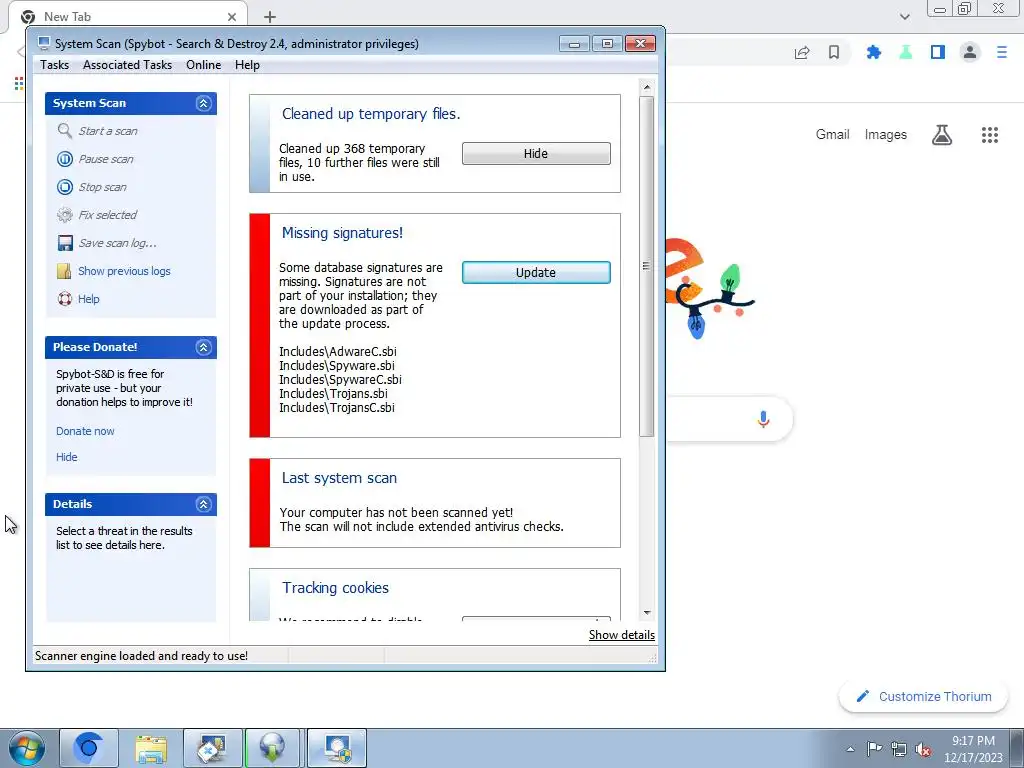Image resolution: width=1024 pixels, height=768 pixels.
Task: Collapse the Details panel
Action: 203,504
